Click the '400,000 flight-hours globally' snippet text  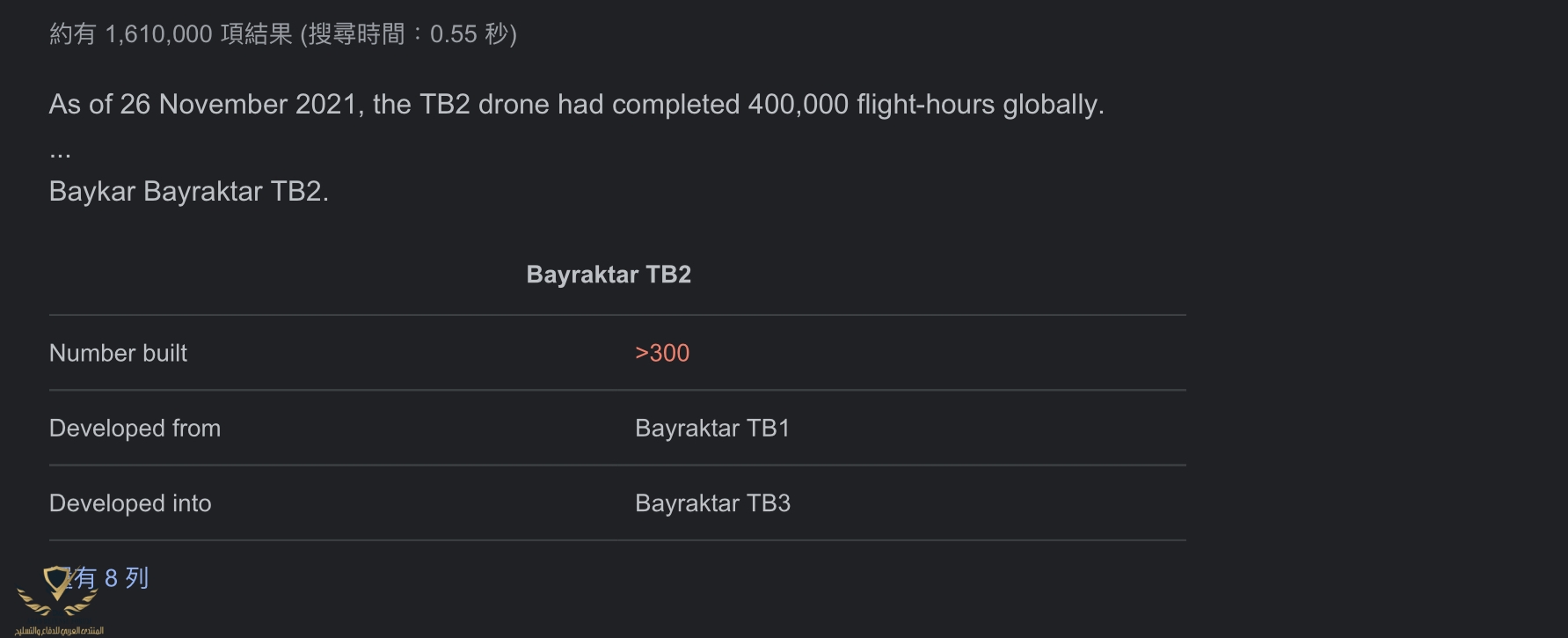(x=925, y=105)
